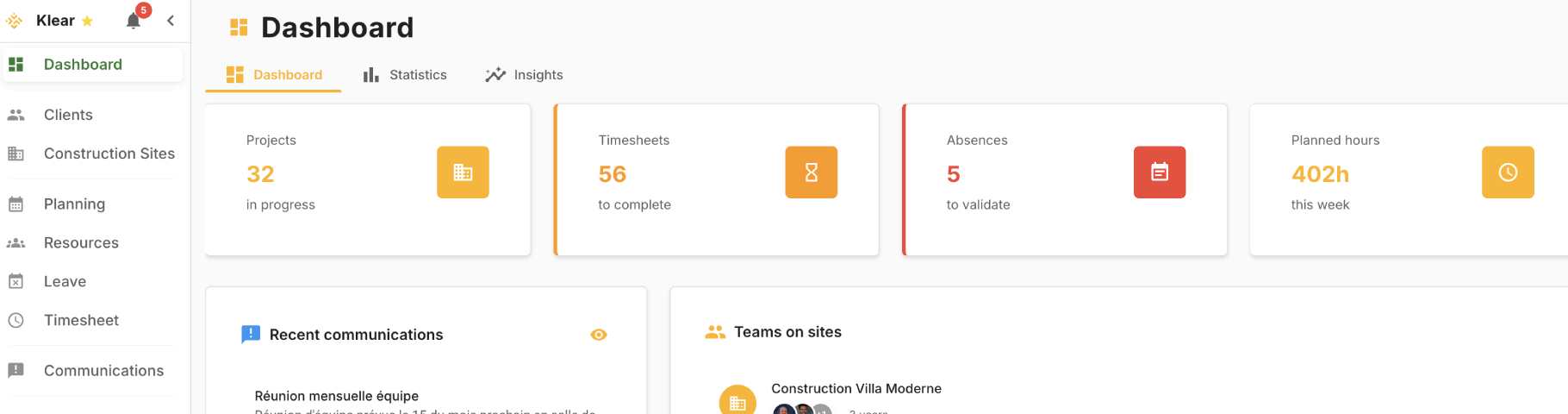Viewport: 1568px width, 414px height.
Task: Switch to the Insights tab
Action: 525,75
